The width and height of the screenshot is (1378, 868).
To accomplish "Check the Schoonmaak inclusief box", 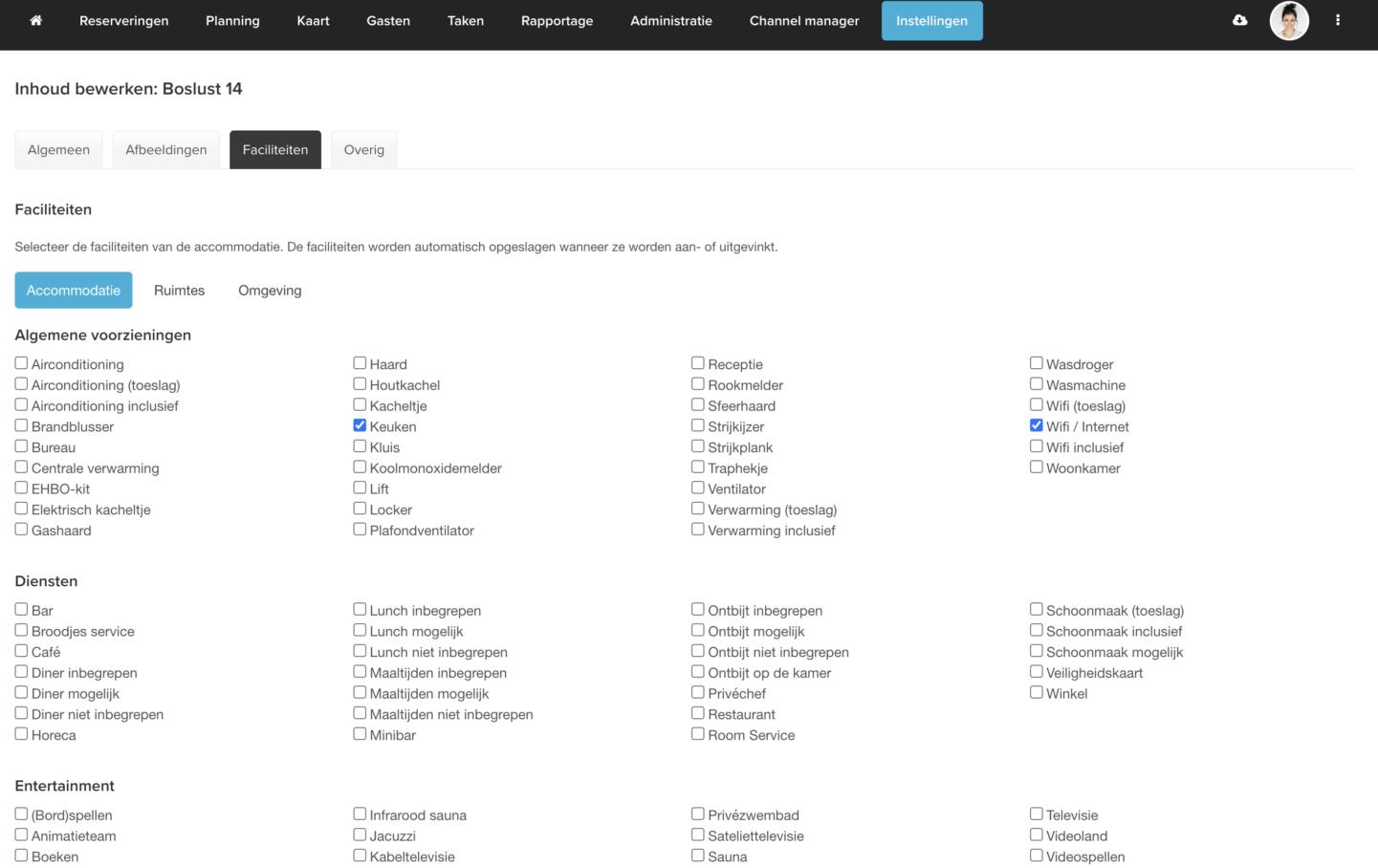I will coord(1036,630).
